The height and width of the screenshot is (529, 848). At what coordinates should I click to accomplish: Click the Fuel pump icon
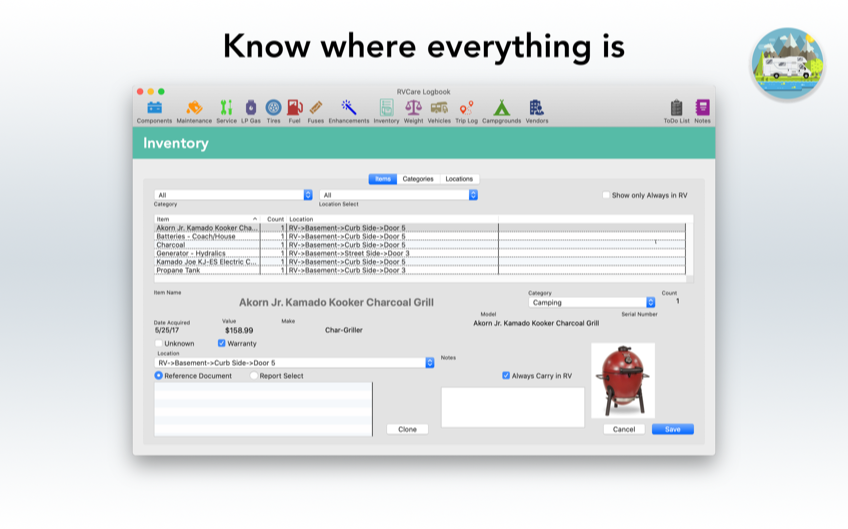(294, 108)
